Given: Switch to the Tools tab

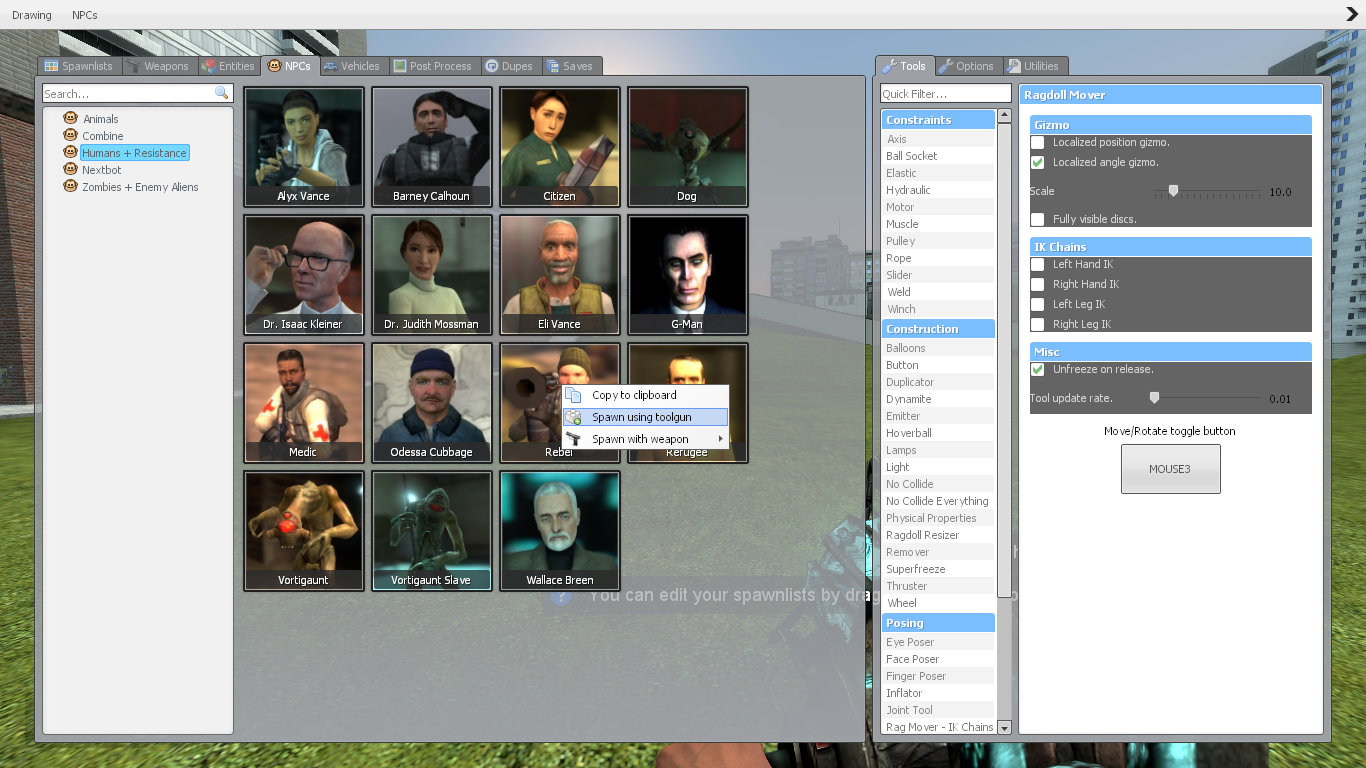Looking at the screenshot, I should [904, 66].
